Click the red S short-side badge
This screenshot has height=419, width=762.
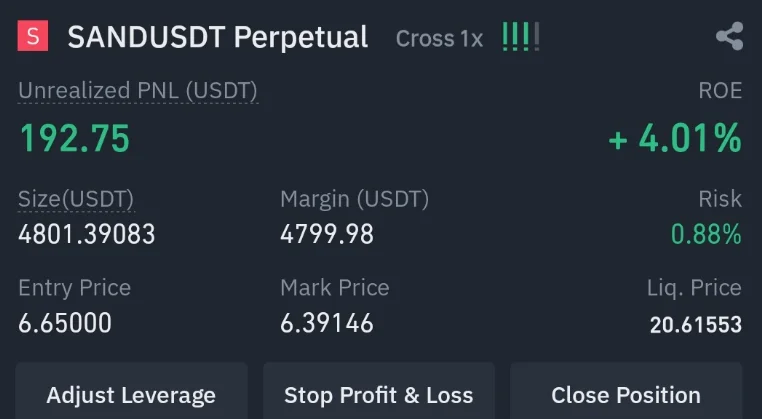[34, 38]
